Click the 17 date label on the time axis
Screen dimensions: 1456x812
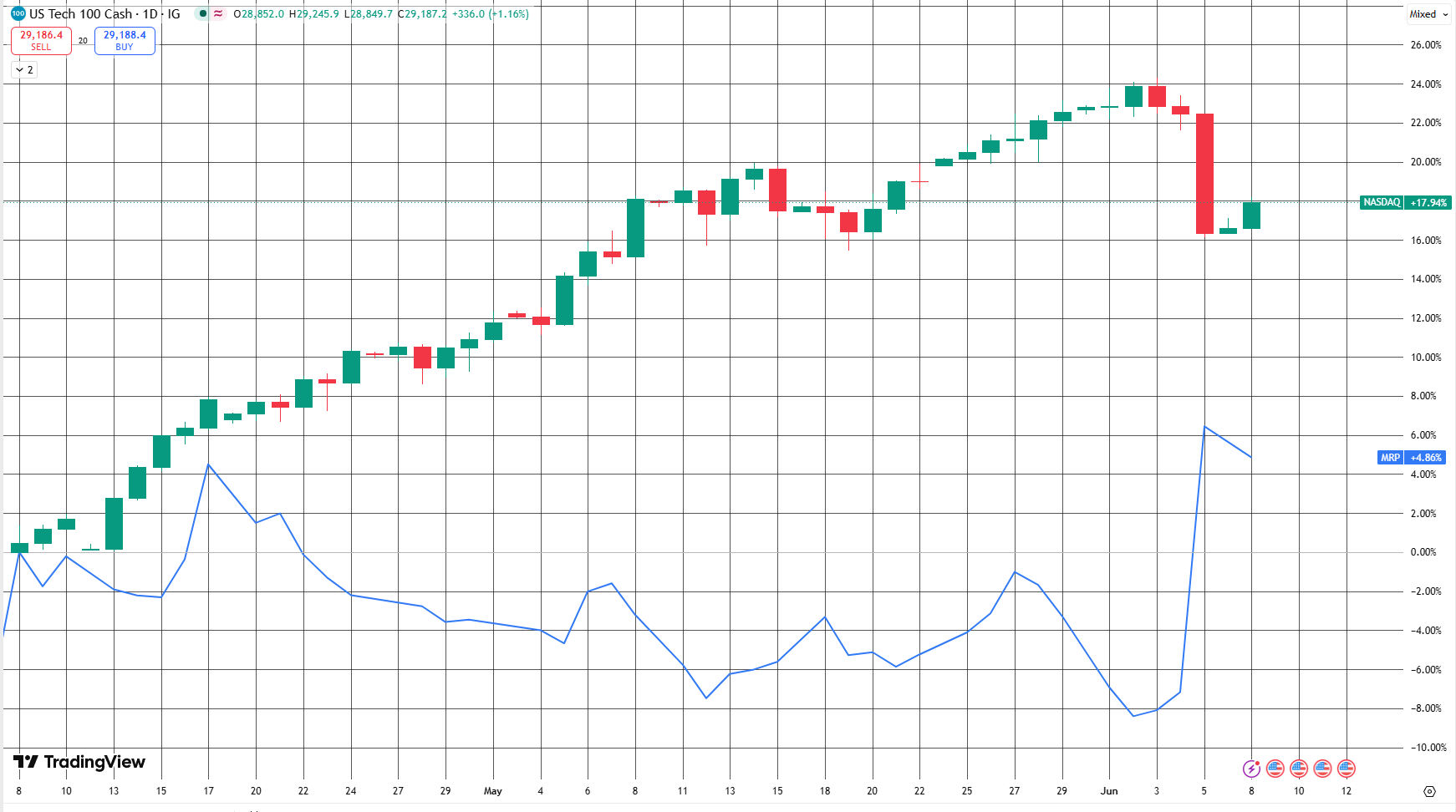click(208, 791)
